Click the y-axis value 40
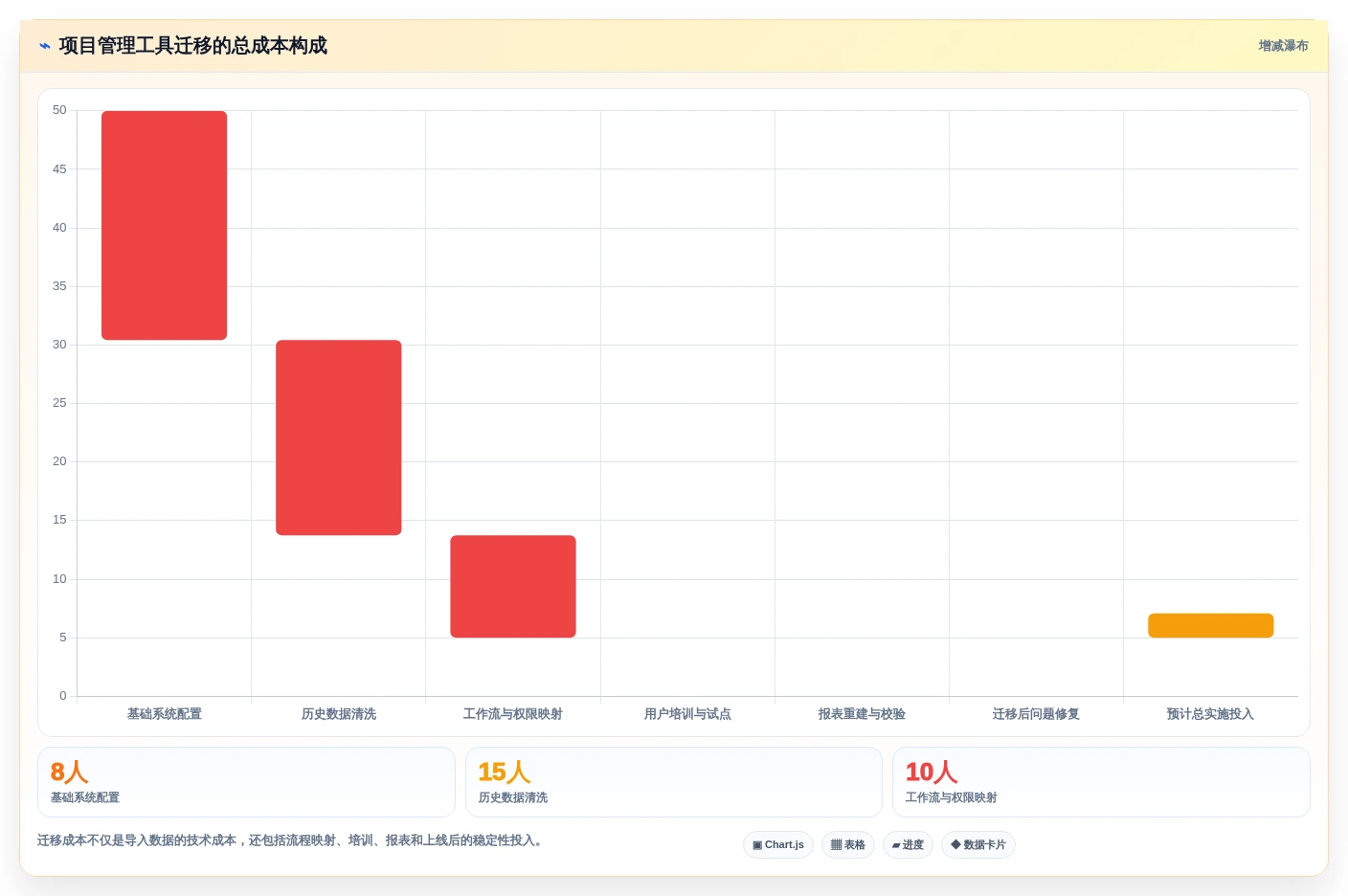 coord(59,228)
